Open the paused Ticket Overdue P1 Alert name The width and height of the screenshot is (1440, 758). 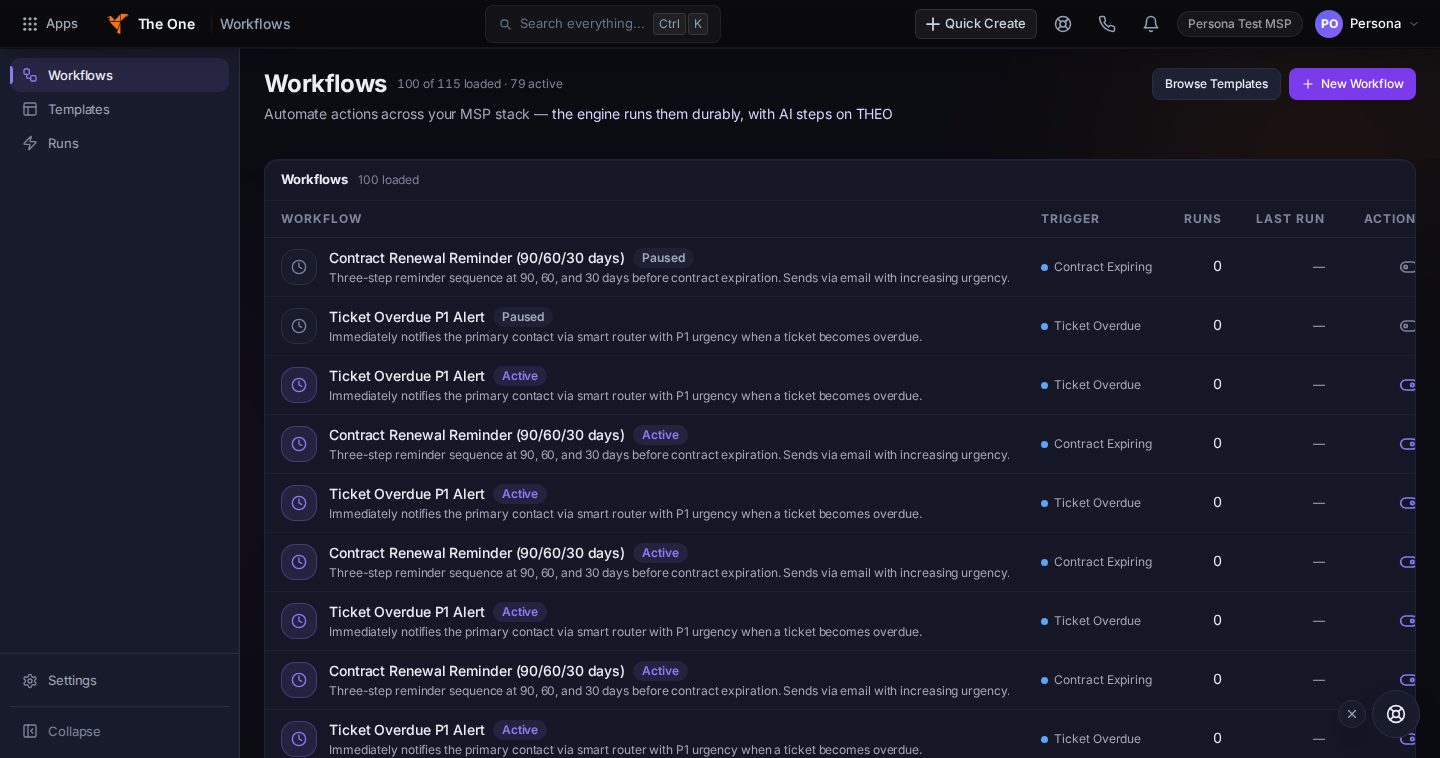click(x=407, y=317)
